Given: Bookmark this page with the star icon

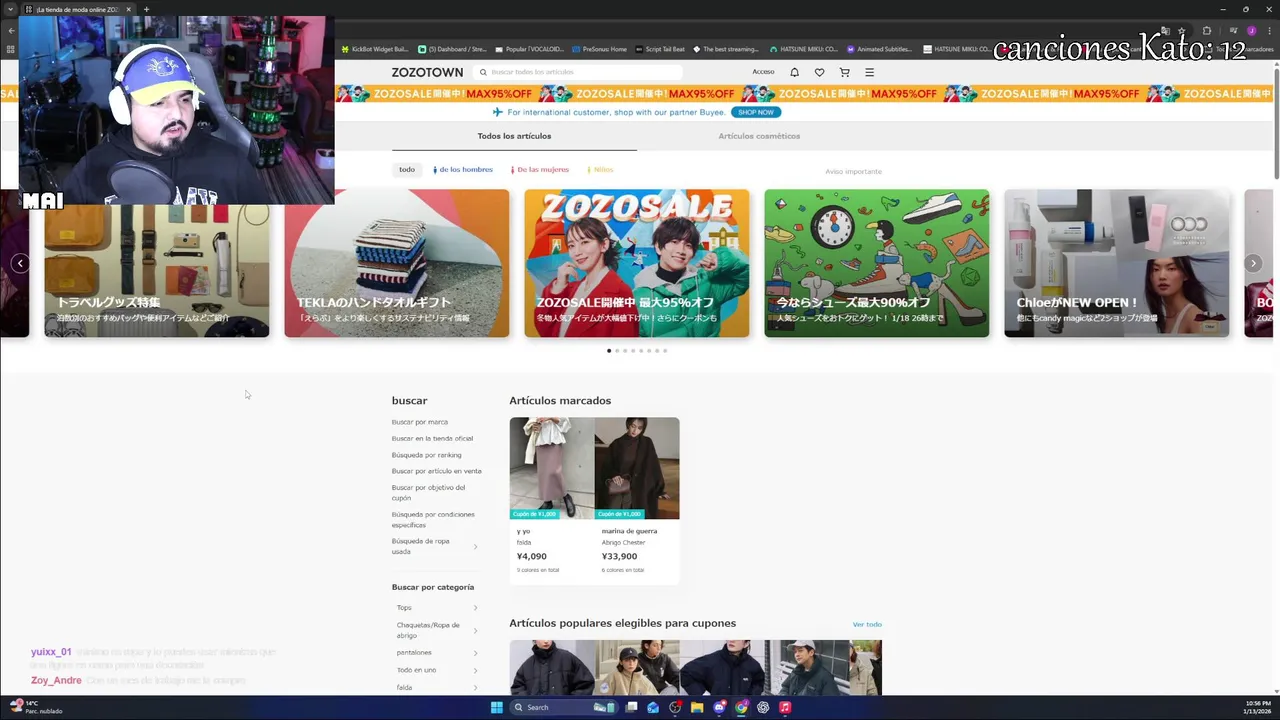Looking at the screenshot, I should coord(1182,30).
